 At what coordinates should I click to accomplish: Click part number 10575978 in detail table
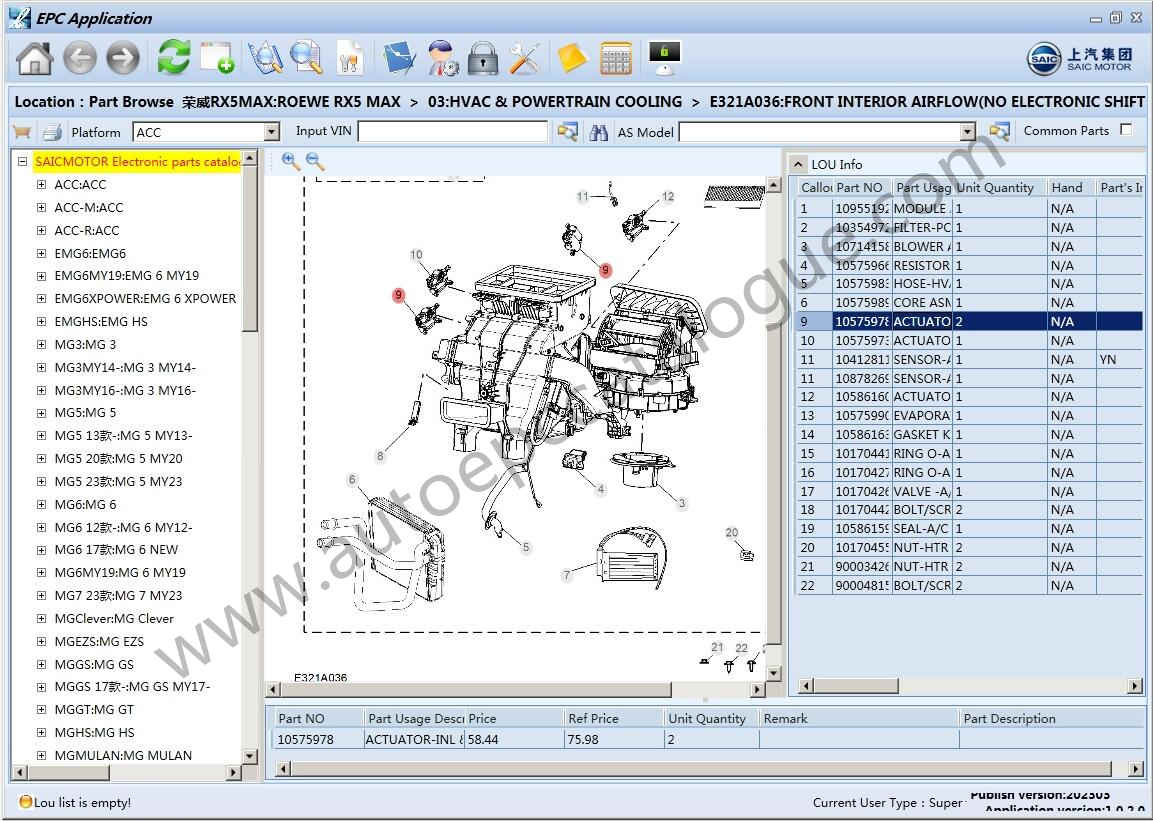305,739
